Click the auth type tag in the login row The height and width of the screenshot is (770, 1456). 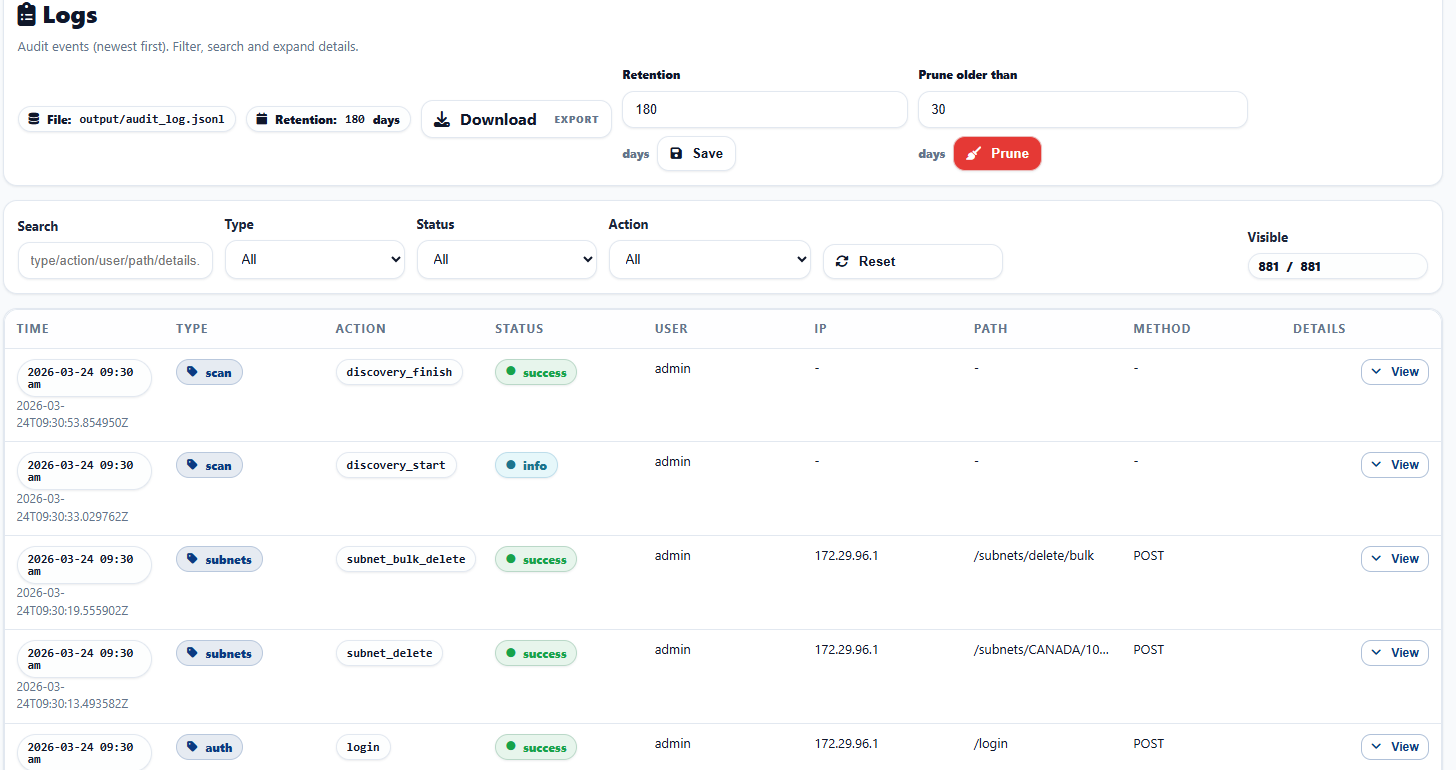209,747
